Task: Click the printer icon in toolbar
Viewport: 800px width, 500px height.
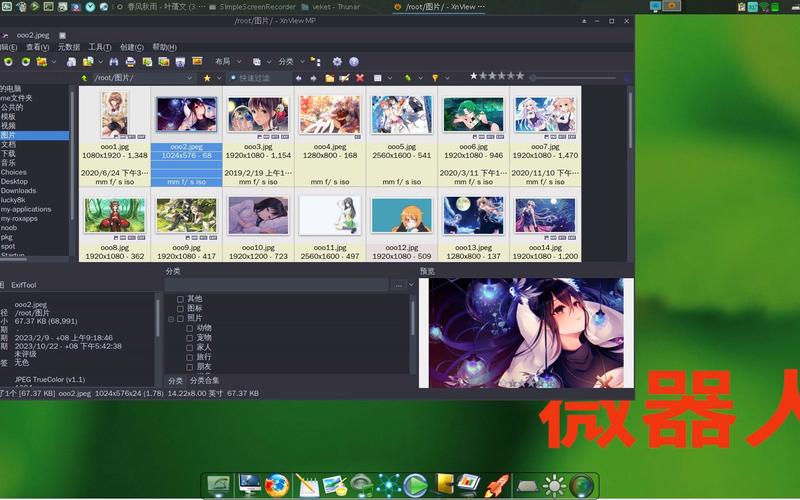Action: tap(131, 62)
